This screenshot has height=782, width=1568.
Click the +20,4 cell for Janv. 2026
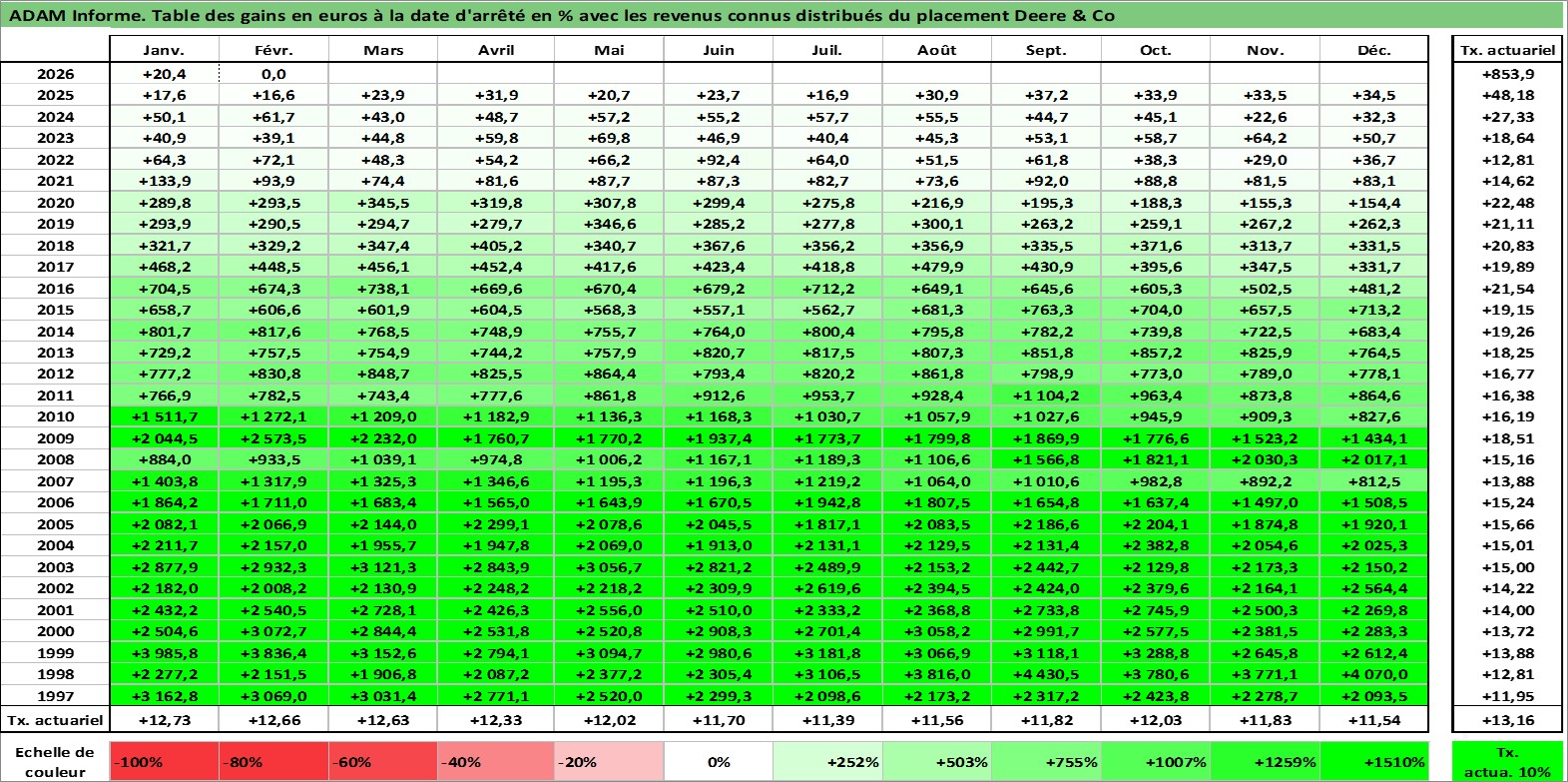coord(164,74)
